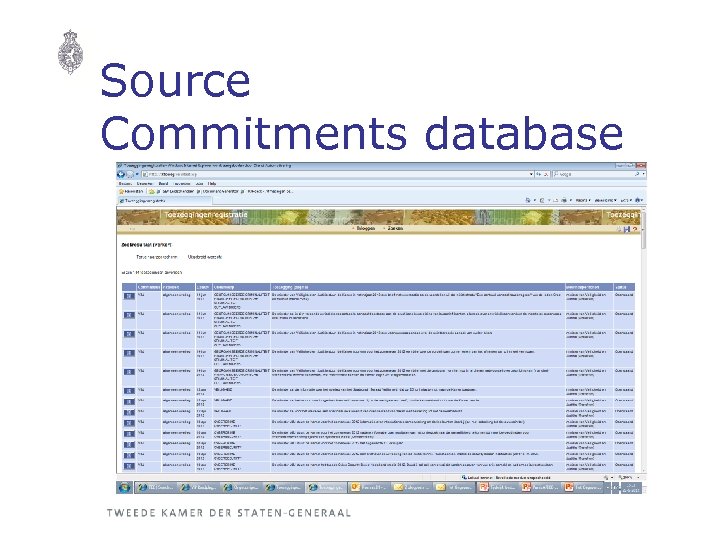Open the Bewerken menu
Viewport: 720px width, 540px height.
tap(144, 183)
